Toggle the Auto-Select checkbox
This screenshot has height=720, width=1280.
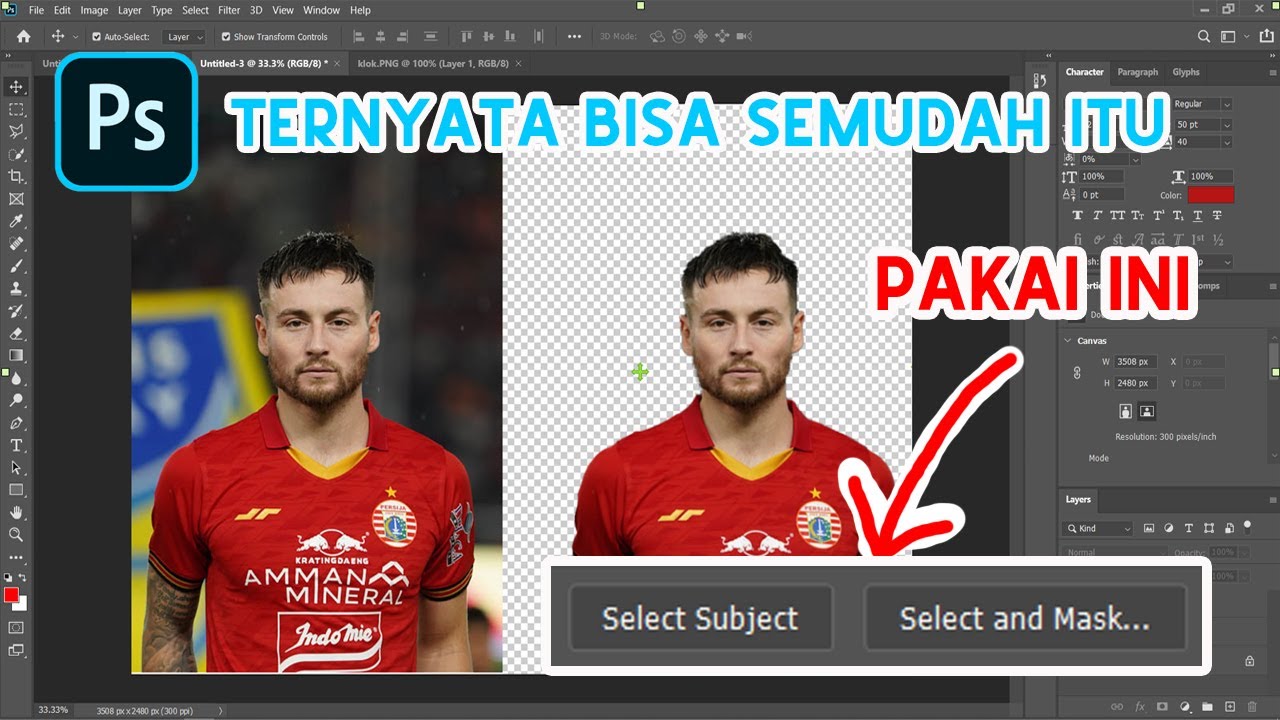[96, 37]
